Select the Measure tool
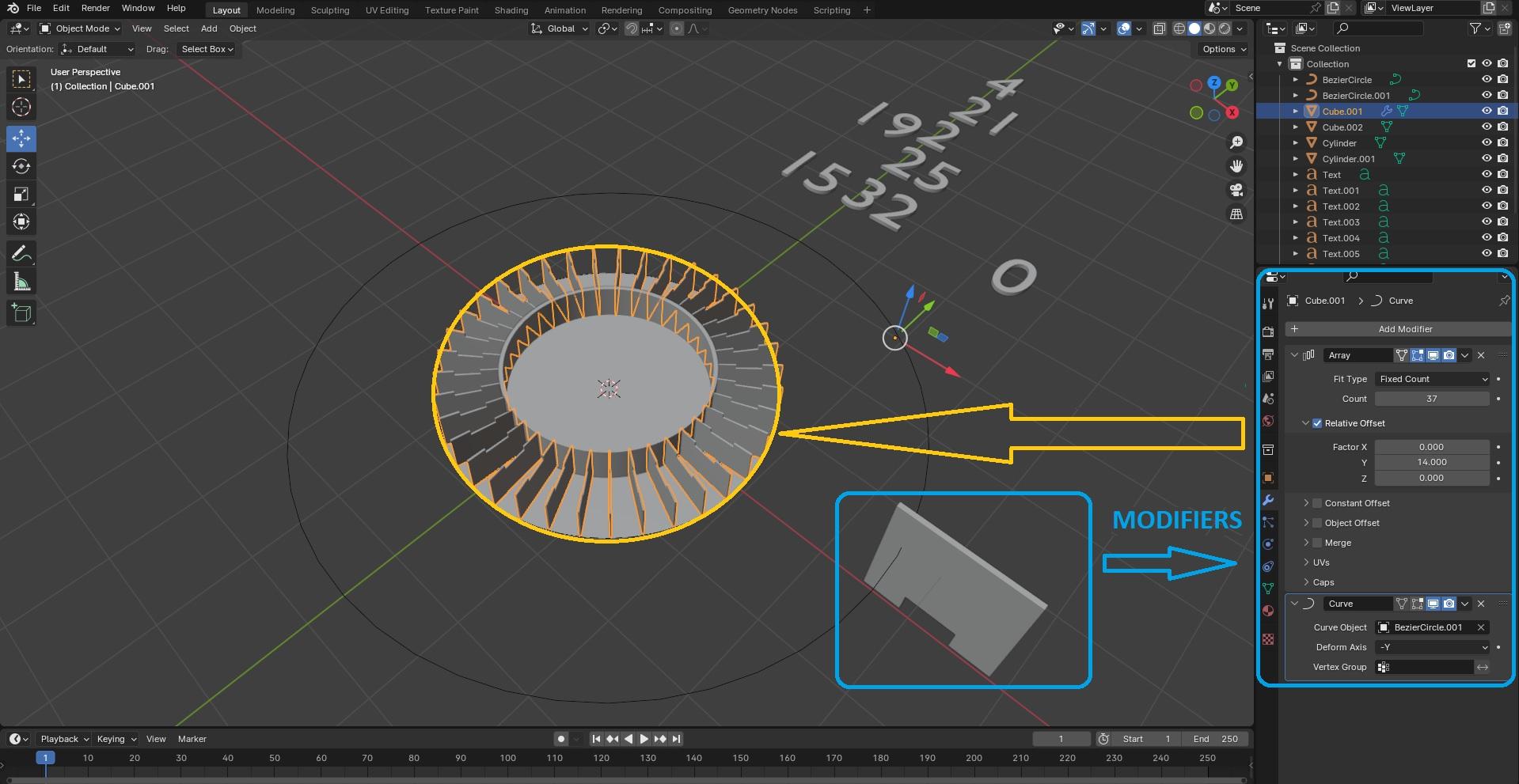1519x784 pixels. (21, 282)
